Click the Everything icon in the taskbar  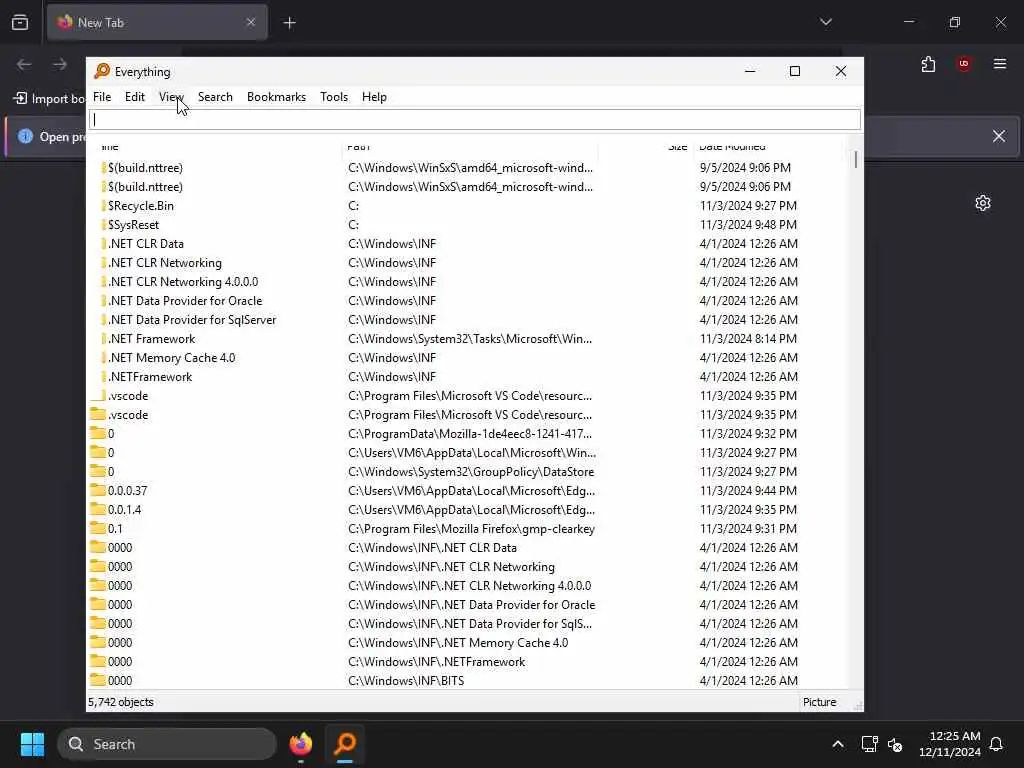(x=345, y=744)
